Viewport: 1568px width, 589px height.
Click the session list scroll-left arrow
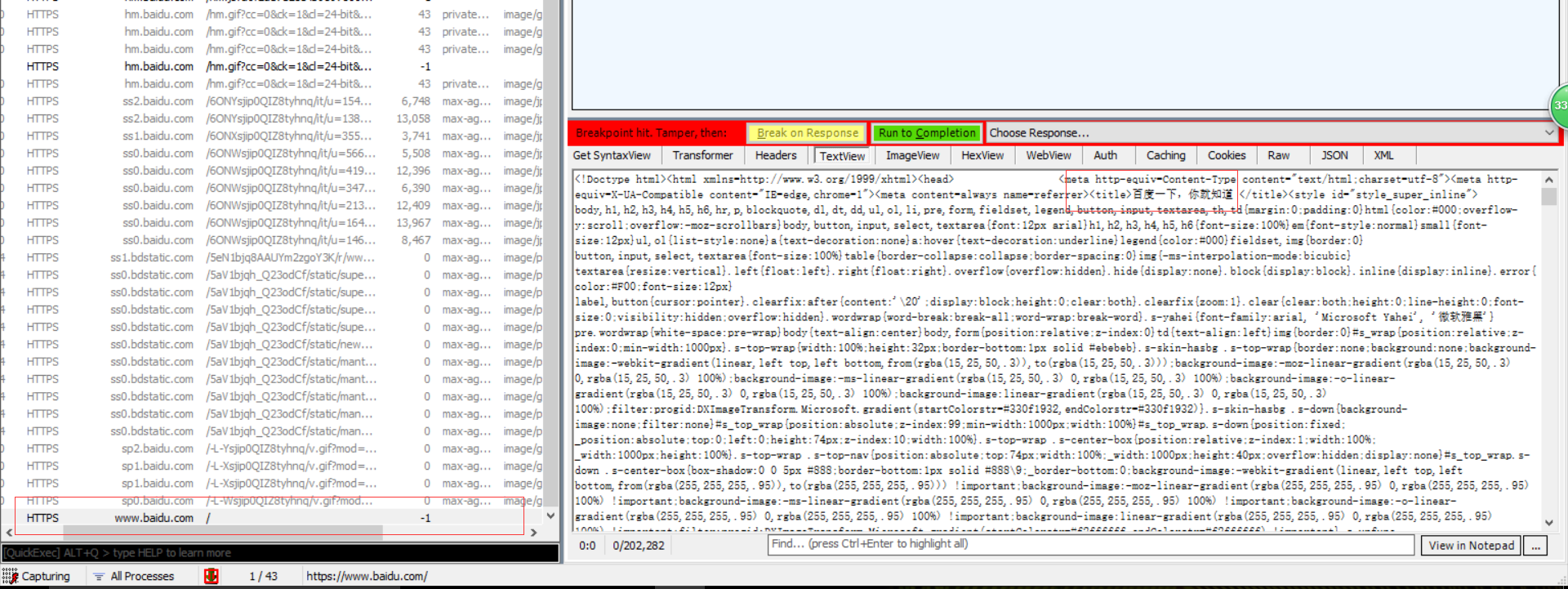tap(8, 532)
